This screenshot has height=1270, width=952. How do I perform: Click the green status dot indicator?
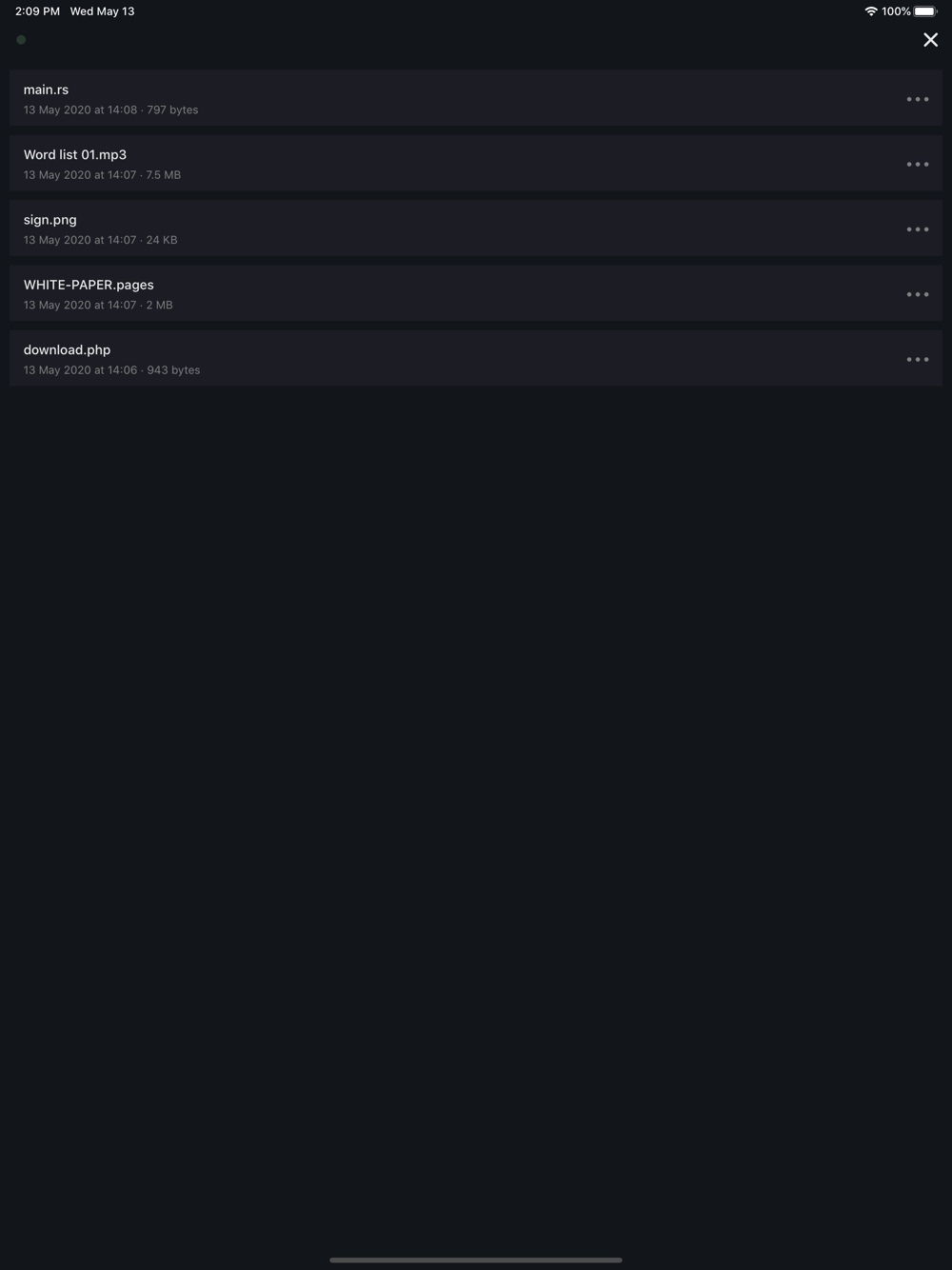pyautogui.click(x=21, y=40)
